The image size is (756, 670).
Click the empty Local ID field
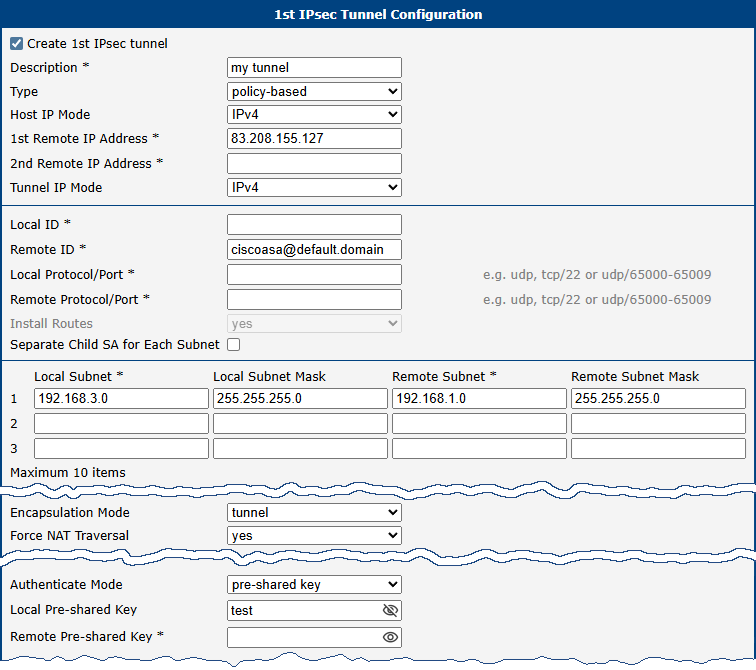tap(314, 225)
